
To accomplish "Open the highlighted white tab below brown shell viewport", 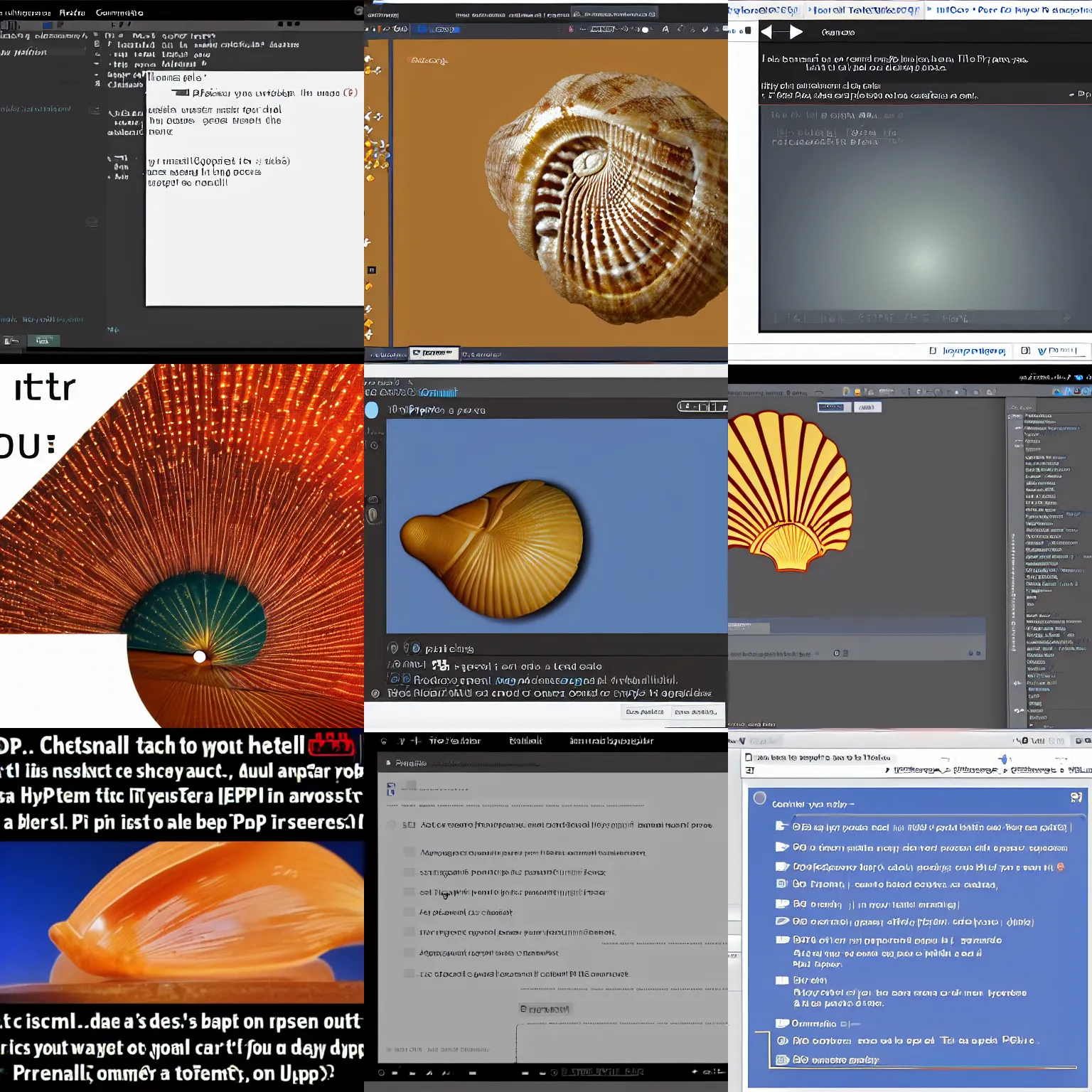I will pos(434,353).
